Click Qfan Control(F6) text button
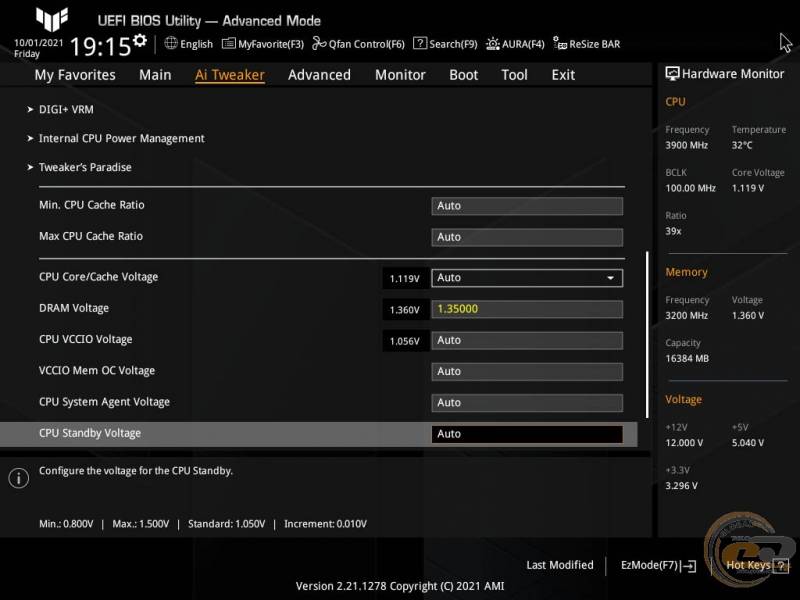 click(366, 44)
